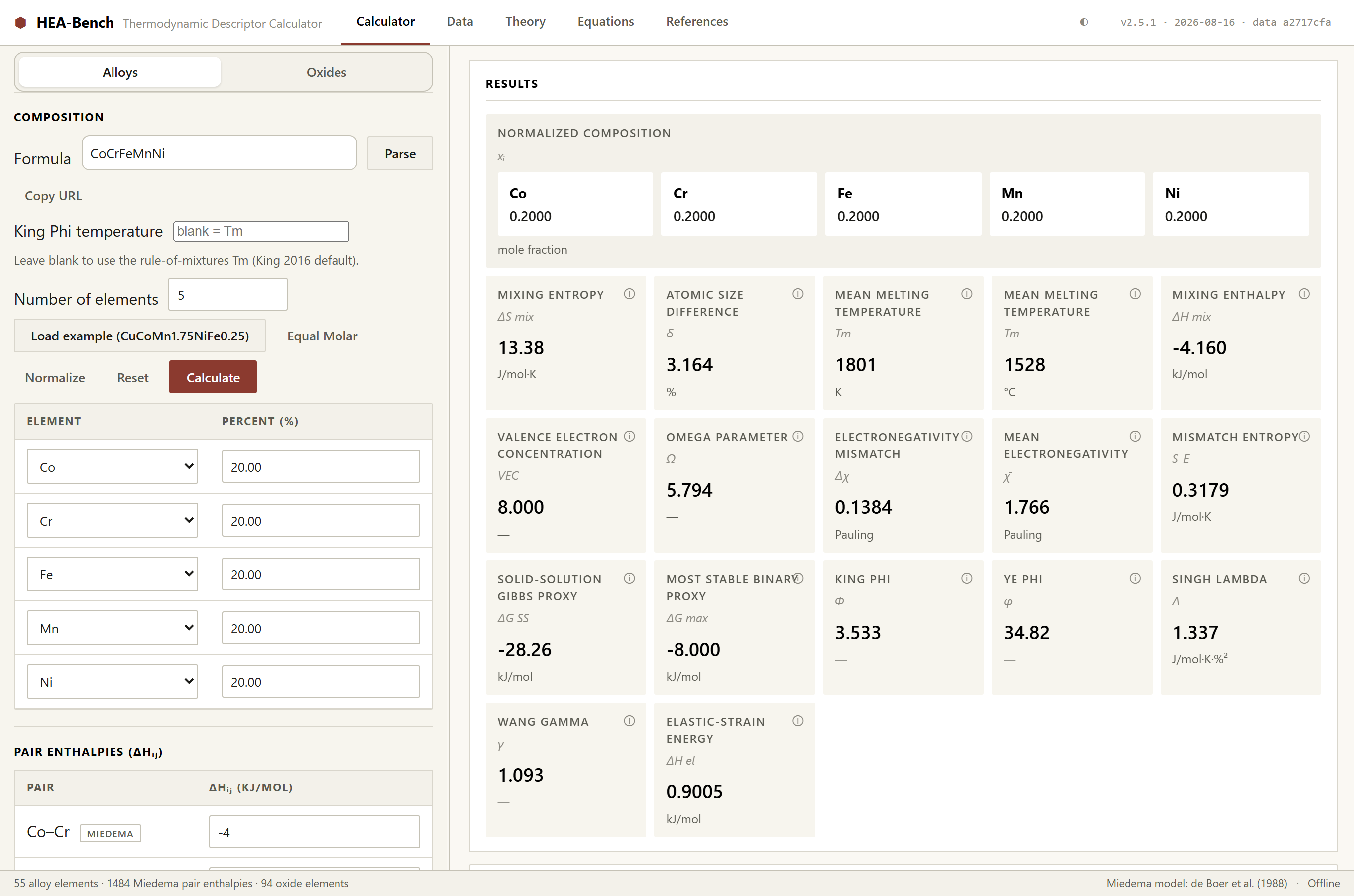Edit the Ni percent field

(321, 681)
